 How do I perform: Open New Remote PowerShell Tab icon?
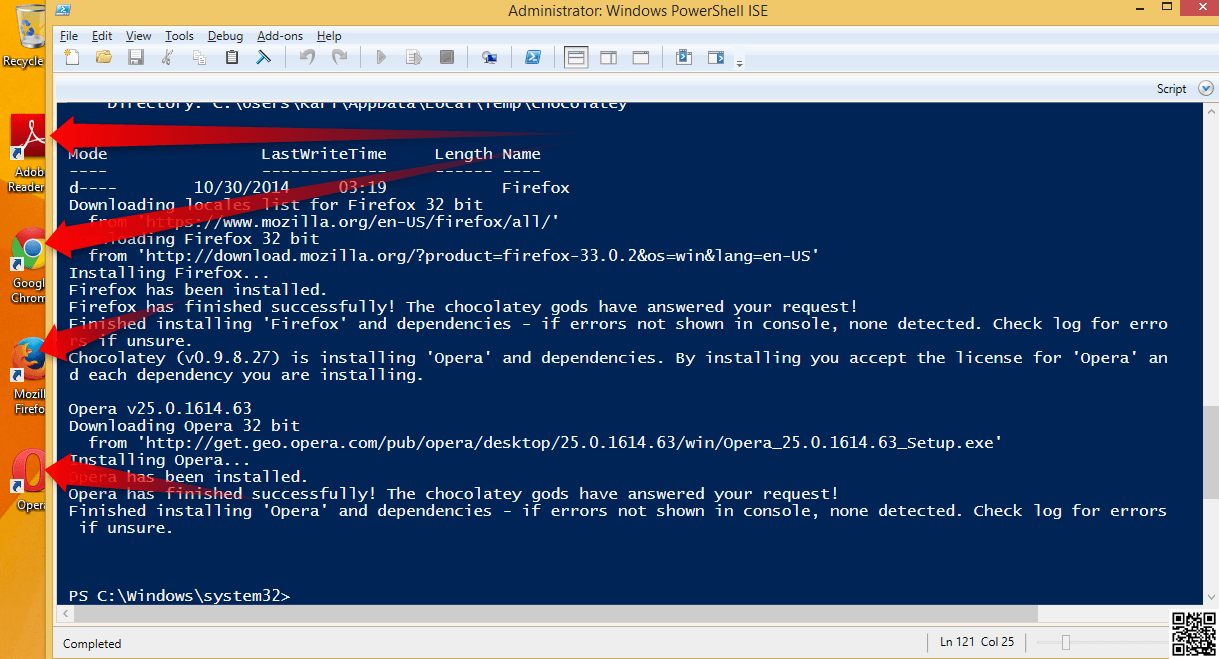pyautogui.click(x=489, y=58)
